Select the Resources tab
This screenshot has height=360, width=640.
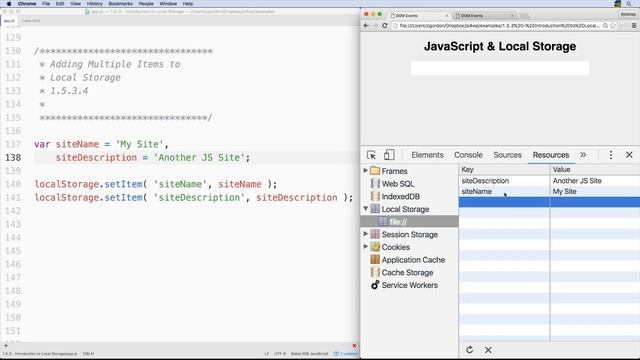[551, 155]
